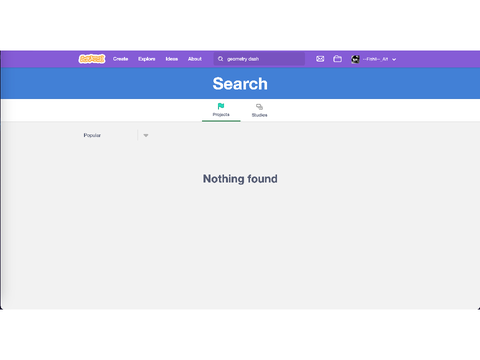The height and width of the screenshot is (360, 480).
Task: Click the search magnifier icon
Action: [x=220, y=59]
